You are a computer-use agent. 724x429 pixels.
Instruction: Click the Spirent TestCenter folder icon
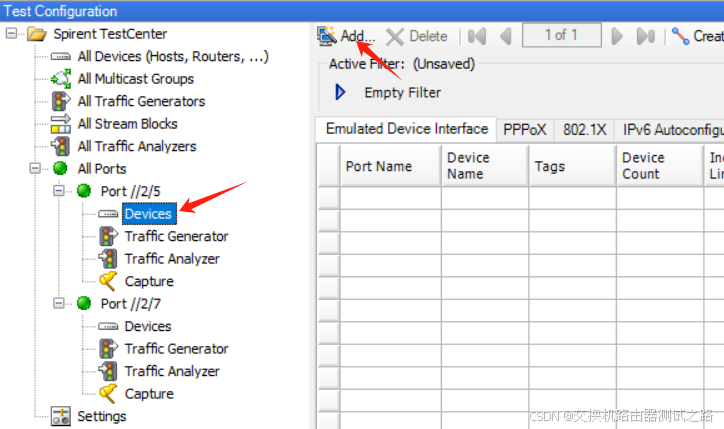tap(36, 34)
